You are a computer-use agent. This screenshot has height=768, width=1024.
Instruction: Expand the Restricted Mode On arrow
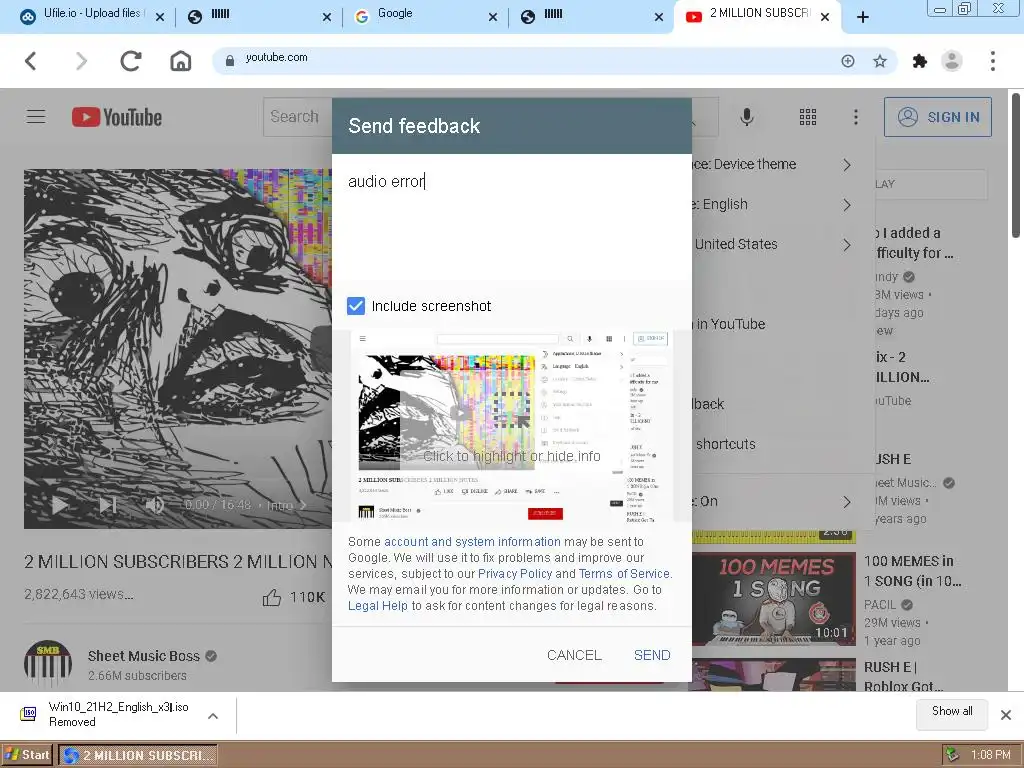846,502
